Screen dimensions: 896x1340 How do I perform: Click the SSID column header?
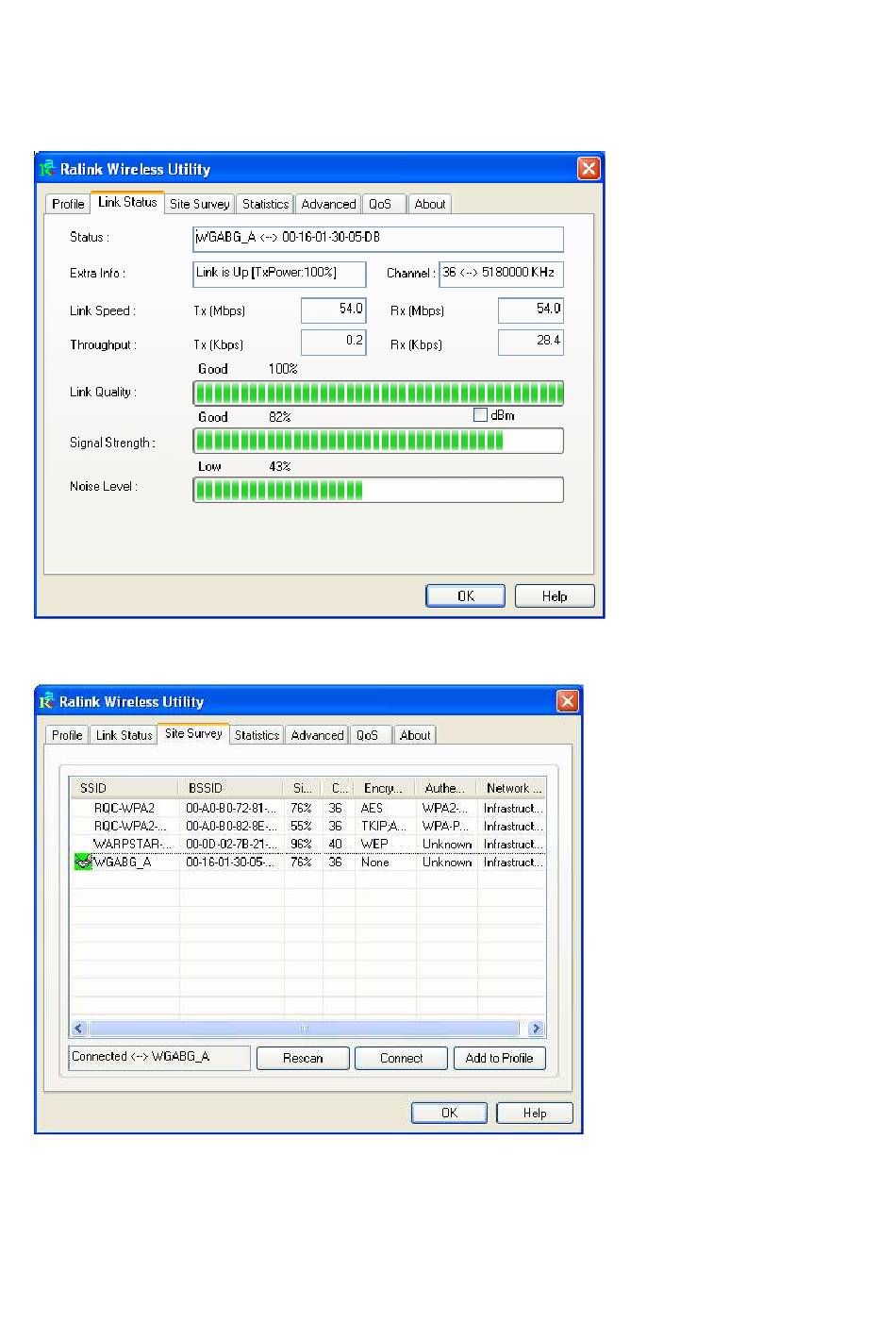click(x=124, y=788)
